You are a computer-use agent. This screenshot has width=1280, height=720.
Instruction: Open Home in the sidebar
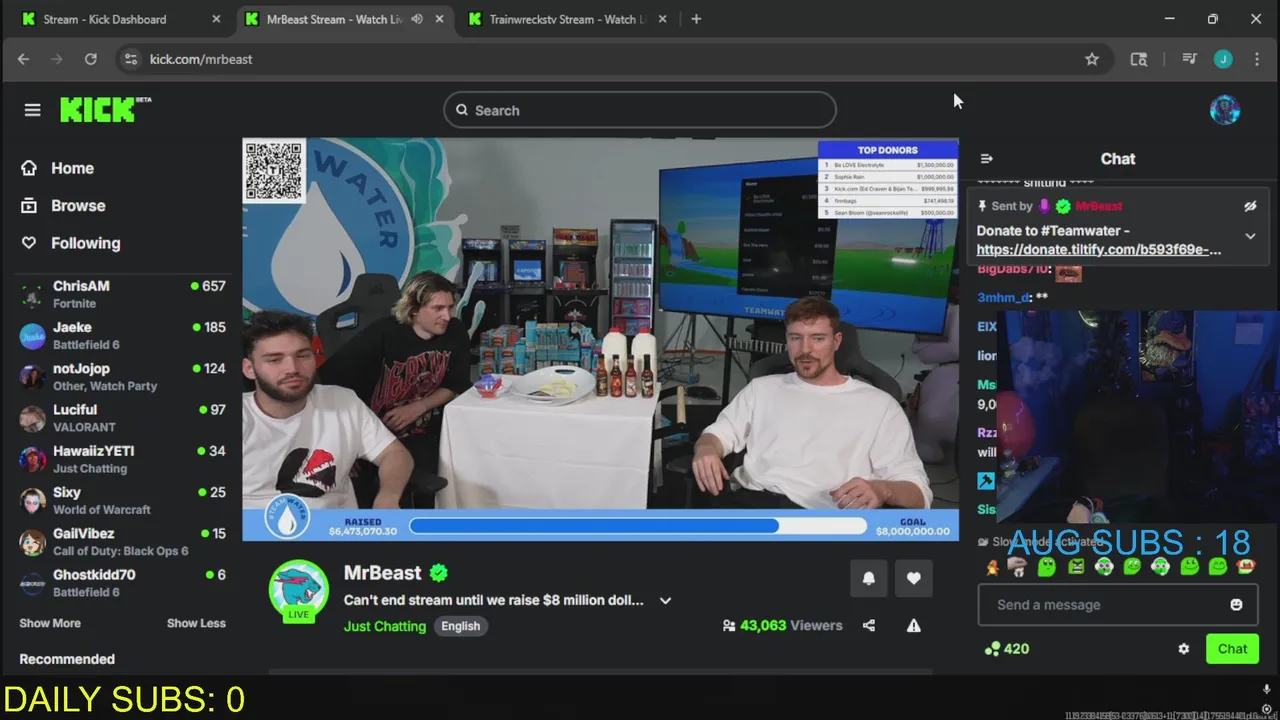72,168
